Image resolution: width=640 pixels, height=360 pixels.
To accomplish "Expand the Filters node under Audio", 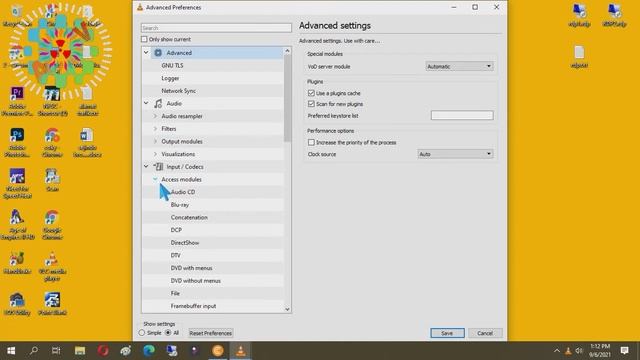I will [x=155, y=129].
